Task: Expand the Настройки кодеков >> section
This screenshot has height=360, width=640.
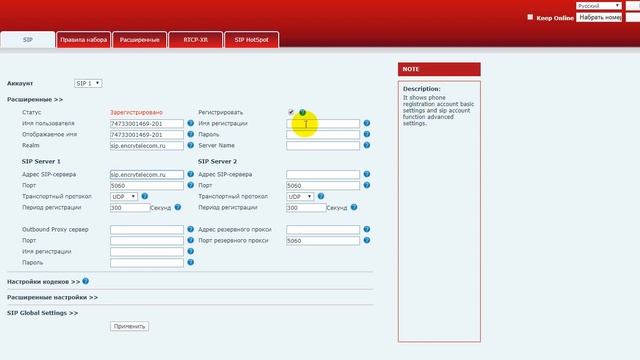Action: [43, 282]
